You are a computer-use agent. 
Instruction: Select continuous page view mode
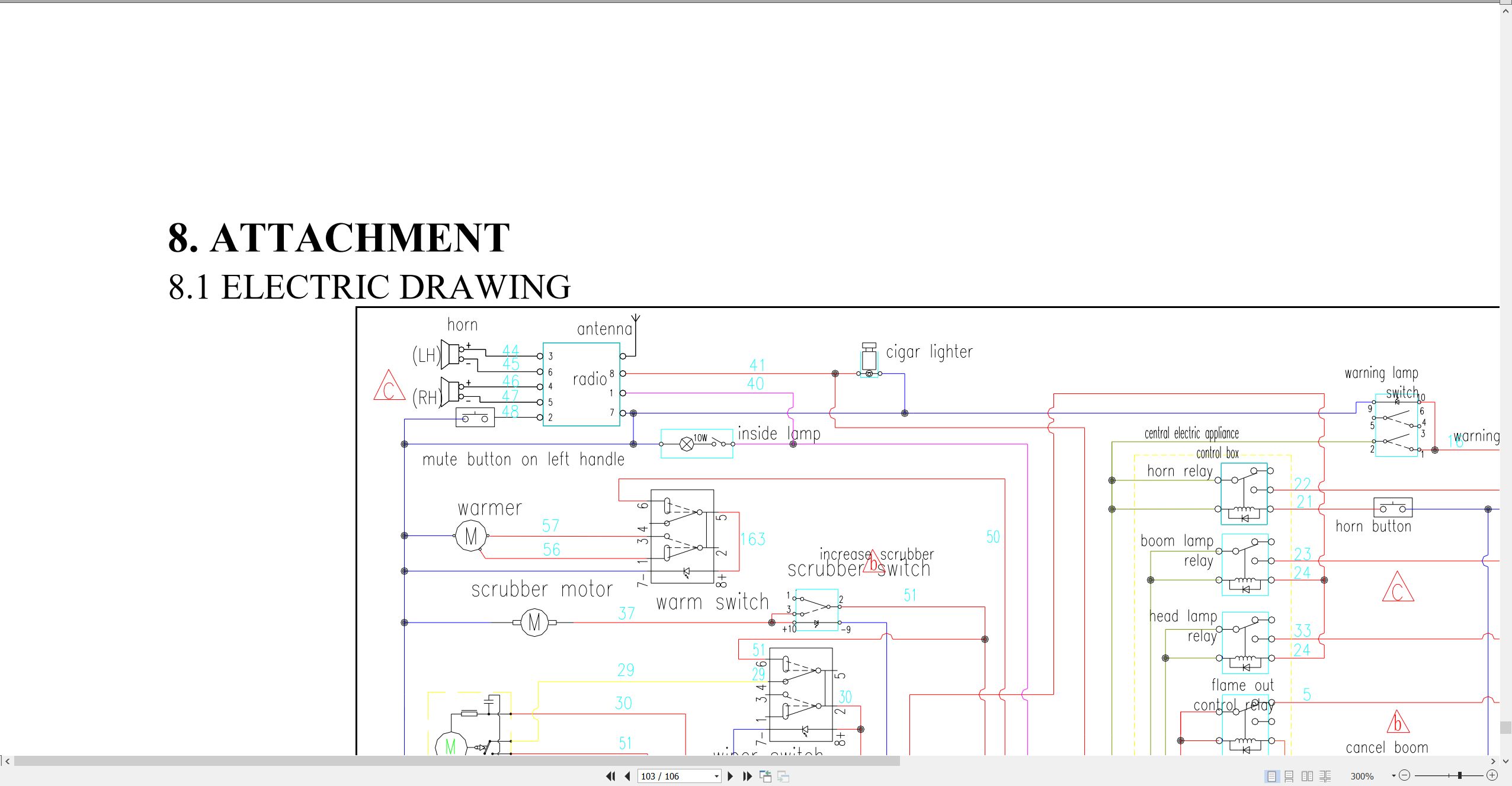(1289, 776)
